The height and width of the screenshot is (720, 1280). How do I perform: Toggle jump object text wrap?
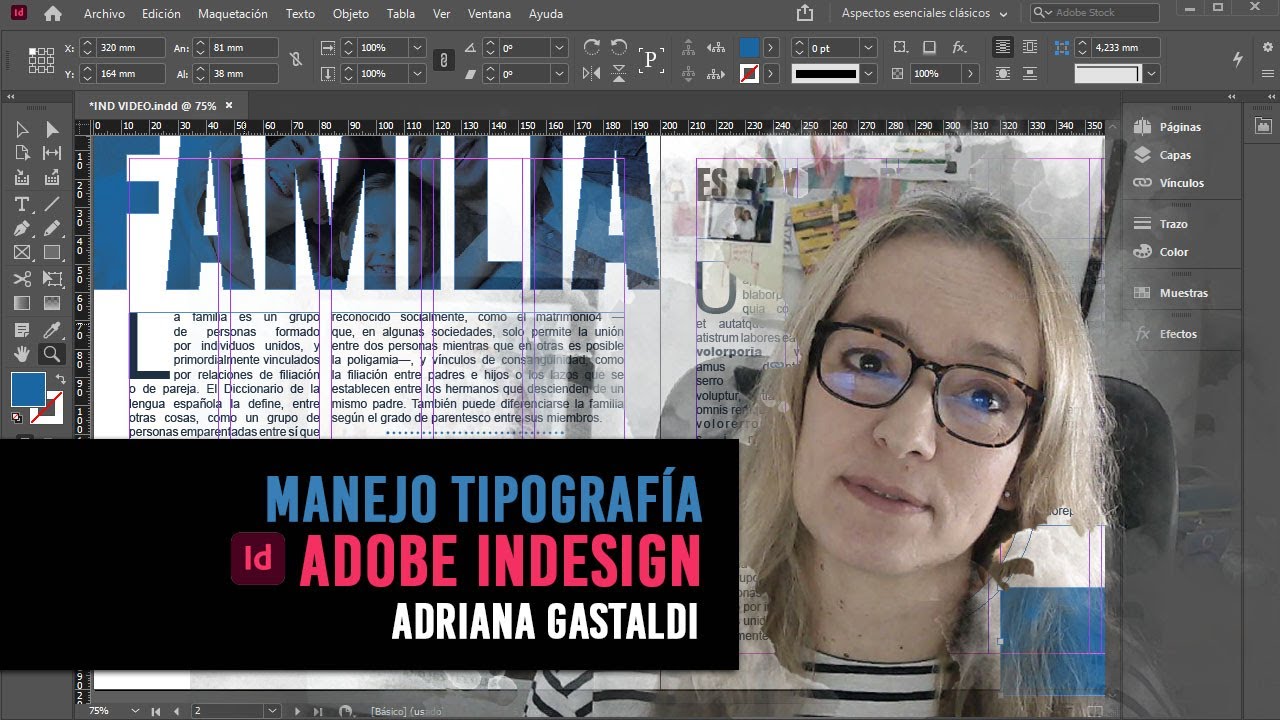1030,74
